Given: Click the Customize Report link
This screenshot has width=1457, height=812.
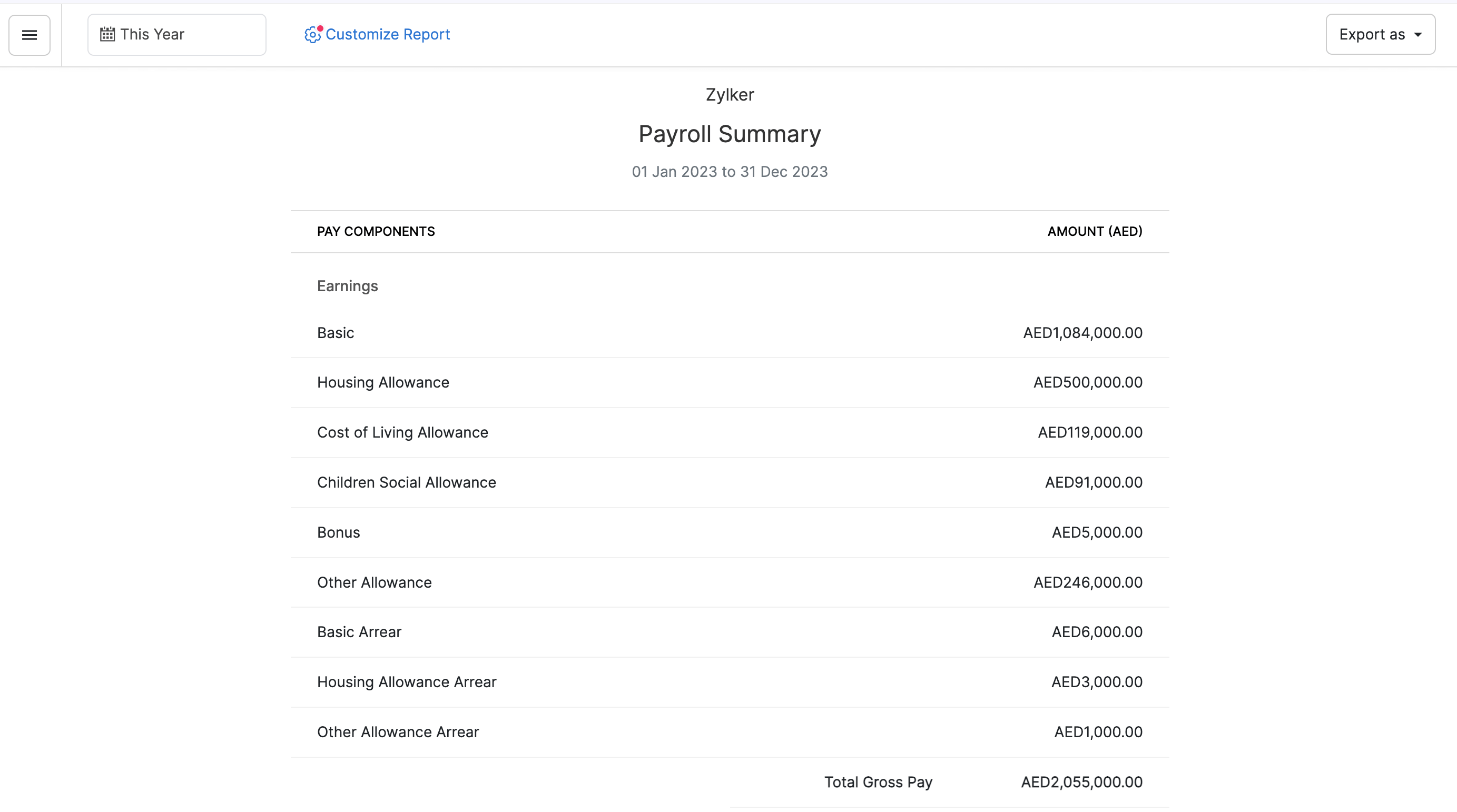Looking at the screenshot, I should point(388,35).
